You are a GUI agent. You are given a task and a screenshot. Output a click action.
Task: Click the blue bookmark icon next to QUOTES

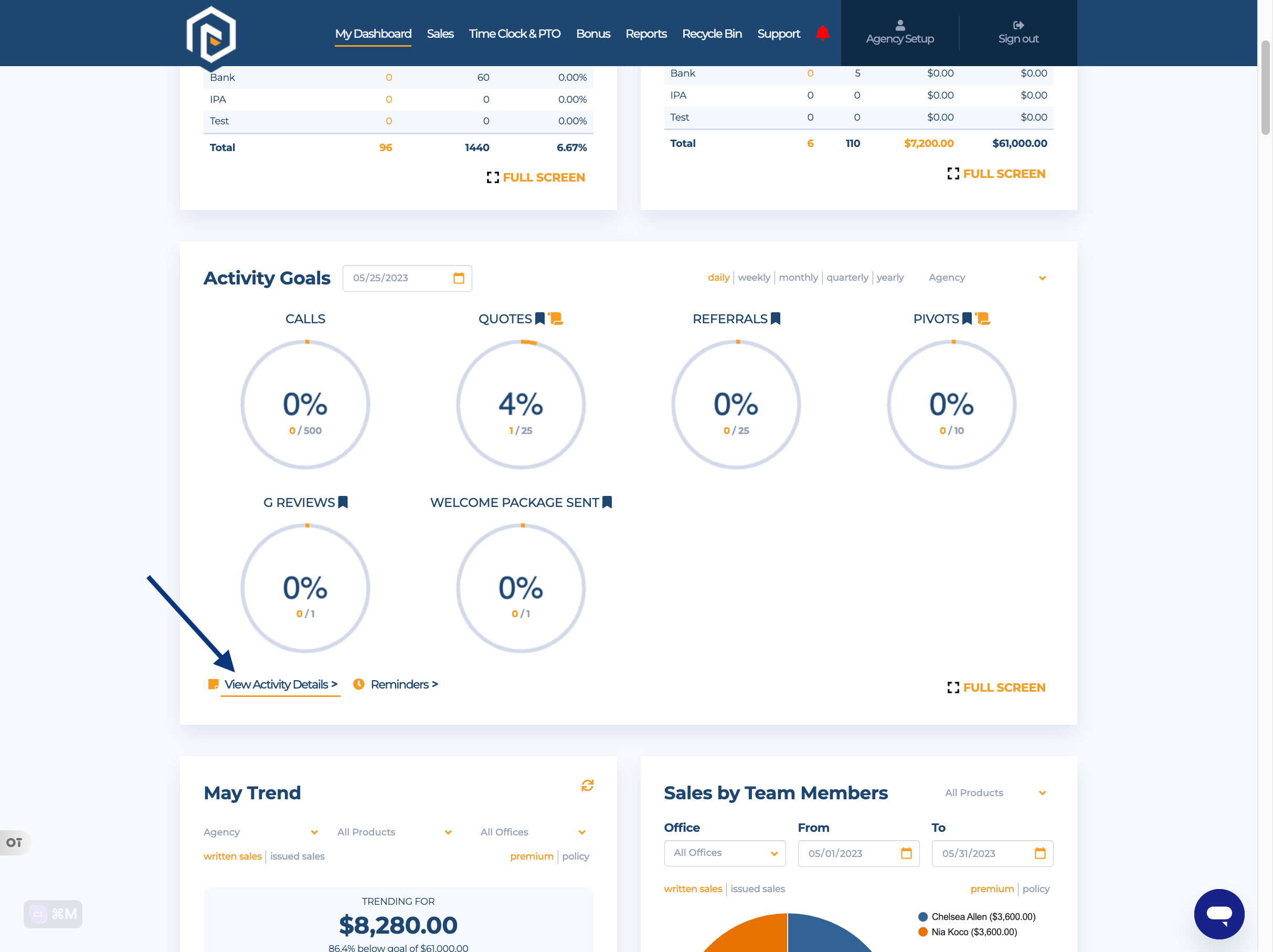540,319
